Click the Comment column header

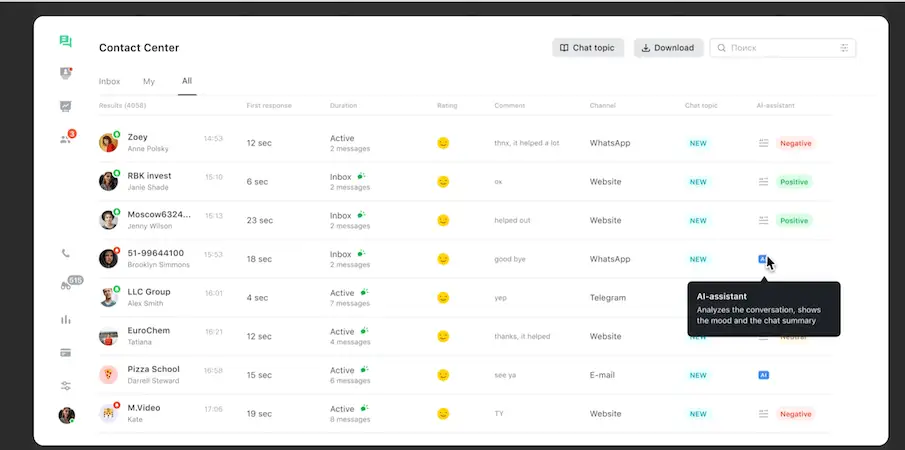(x=510, y=106)
